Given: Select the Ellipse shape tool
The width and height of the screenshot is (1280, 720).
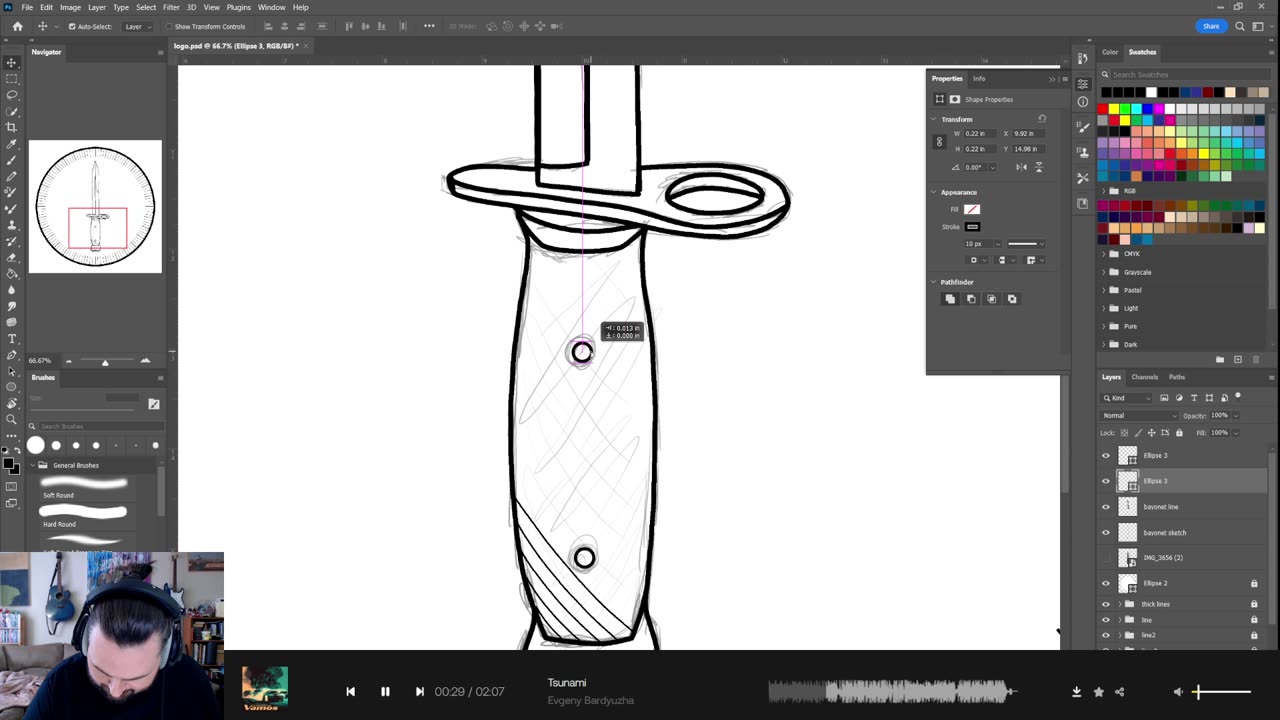Looking at the screenshot, I should click(x=12, y=387).
